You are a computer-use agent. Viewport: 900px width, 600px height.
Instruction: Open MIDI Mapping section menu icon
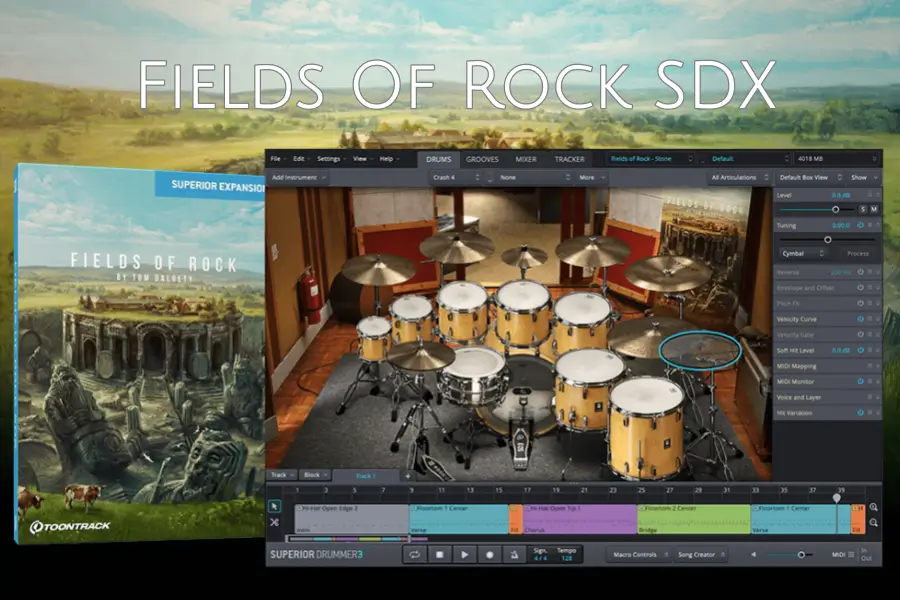[870, 366]
